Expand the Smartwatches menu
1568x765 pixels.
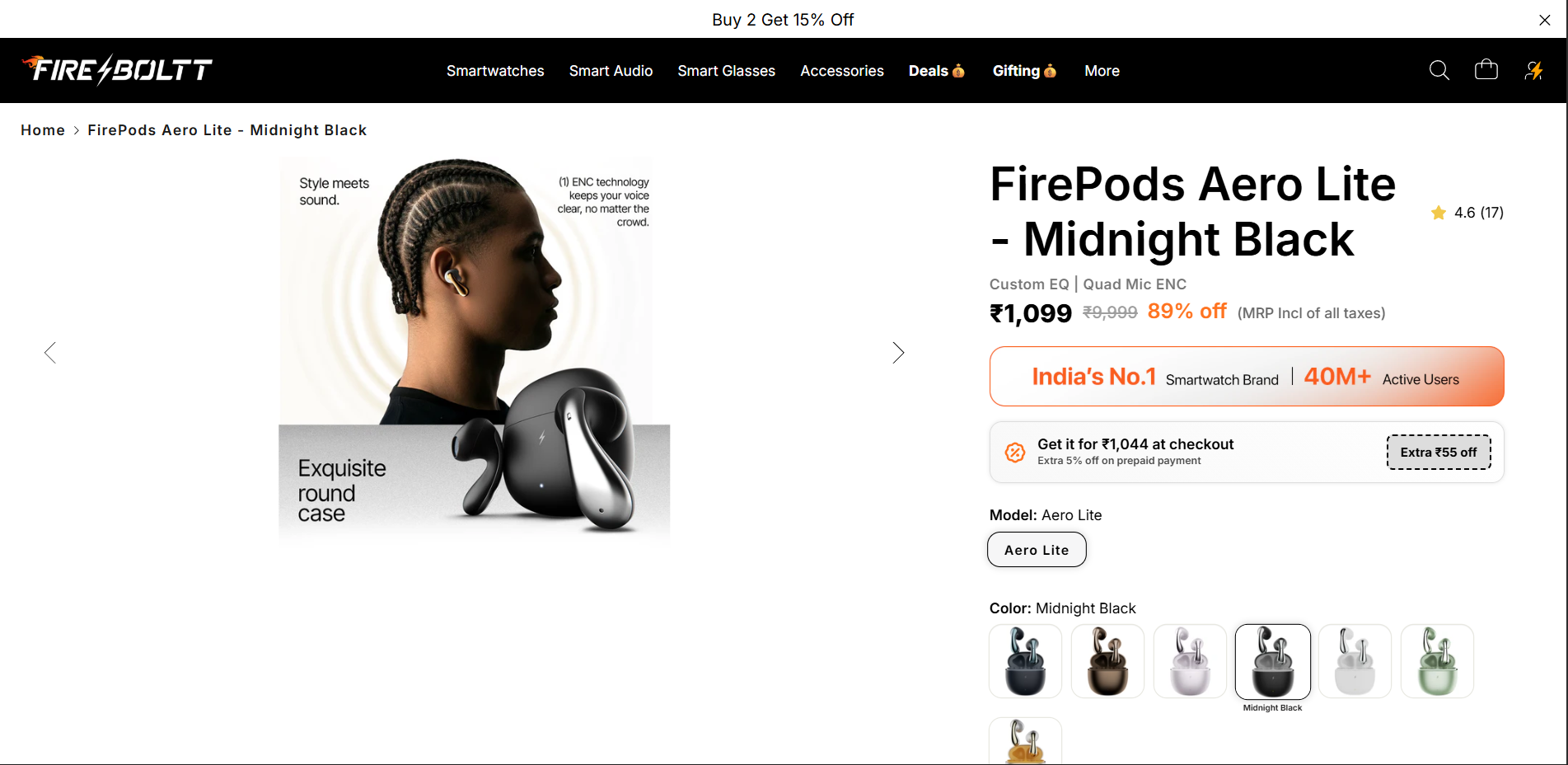[495, 71]
